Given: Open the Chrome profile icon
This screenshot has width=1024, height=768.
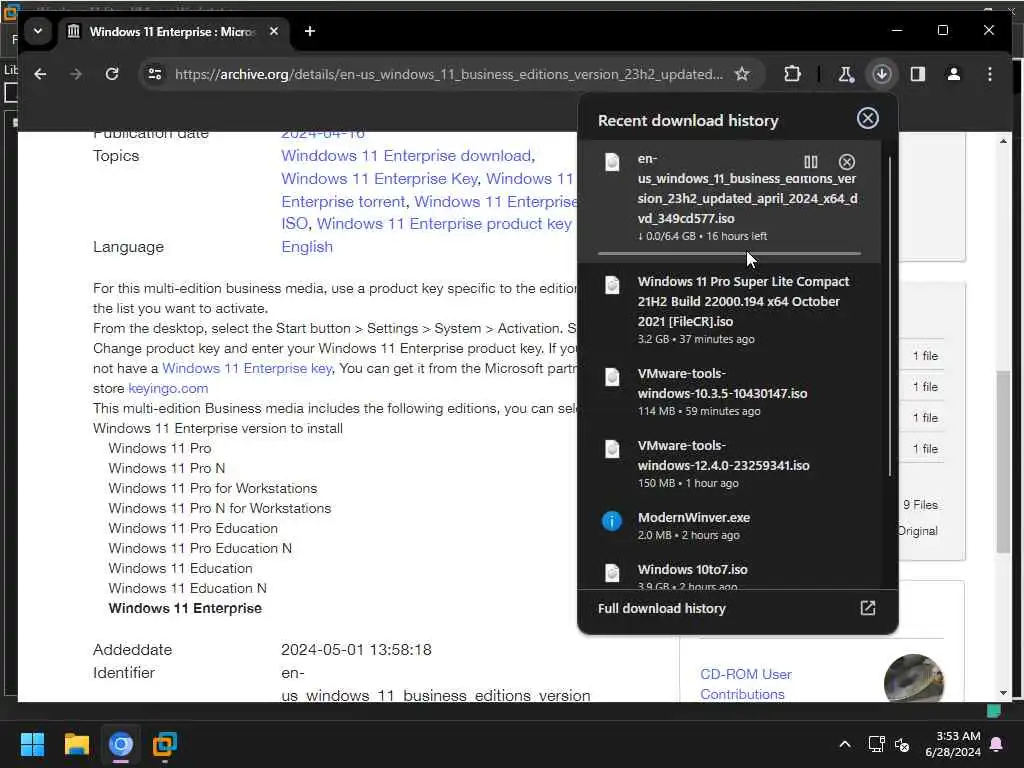Looking at the screenshot, I should [x=953, y=74].
